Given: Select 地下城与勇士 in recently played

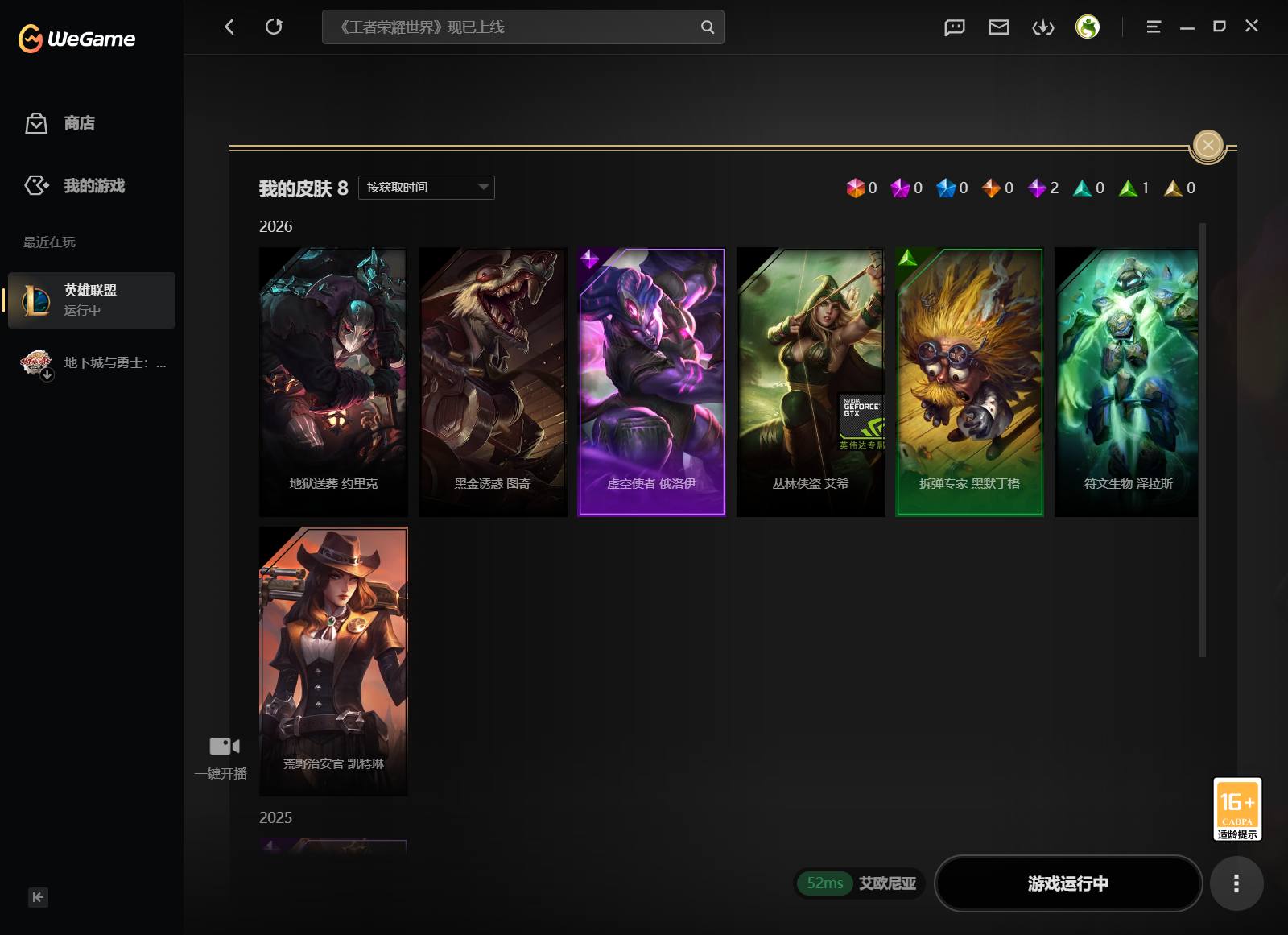Looking at the screenshot, I should pos(92,363).
